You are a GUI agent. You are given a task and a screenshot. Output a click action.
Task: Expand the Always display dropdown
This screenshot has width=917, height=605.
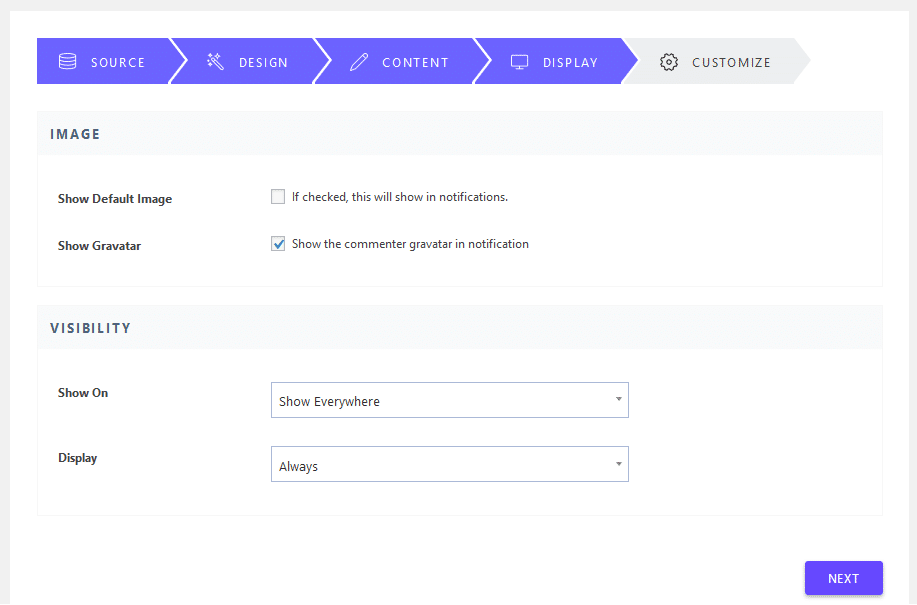click(449, 464)
